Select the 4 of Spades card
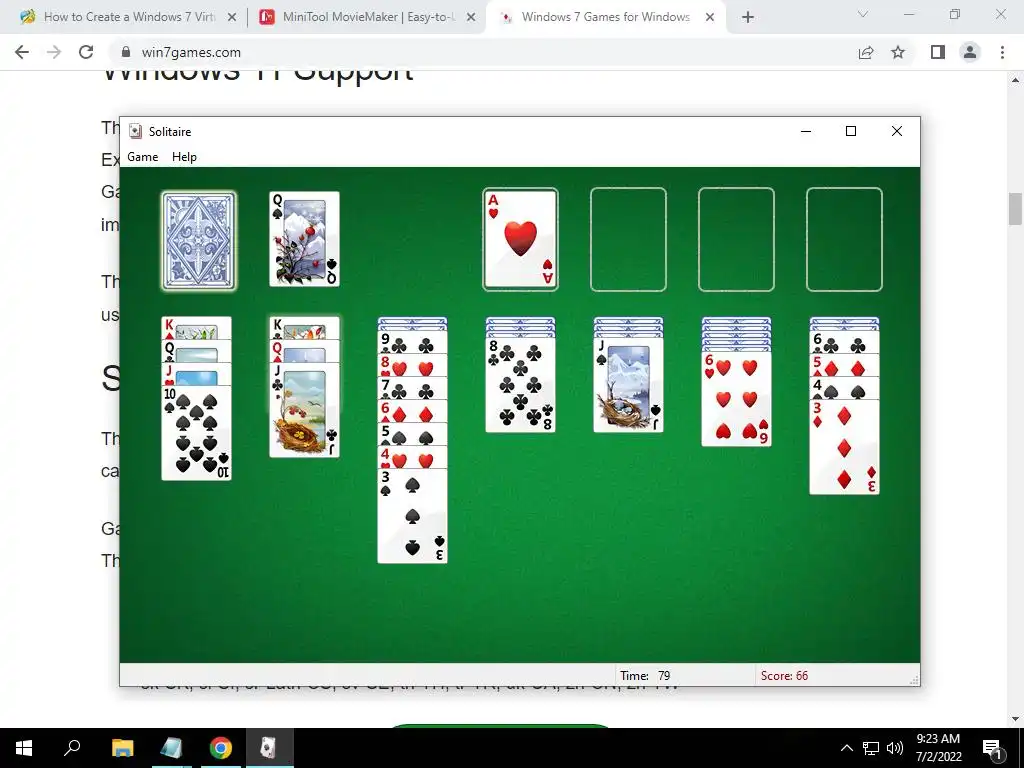Screen dimensions: 1024x768 844,388
